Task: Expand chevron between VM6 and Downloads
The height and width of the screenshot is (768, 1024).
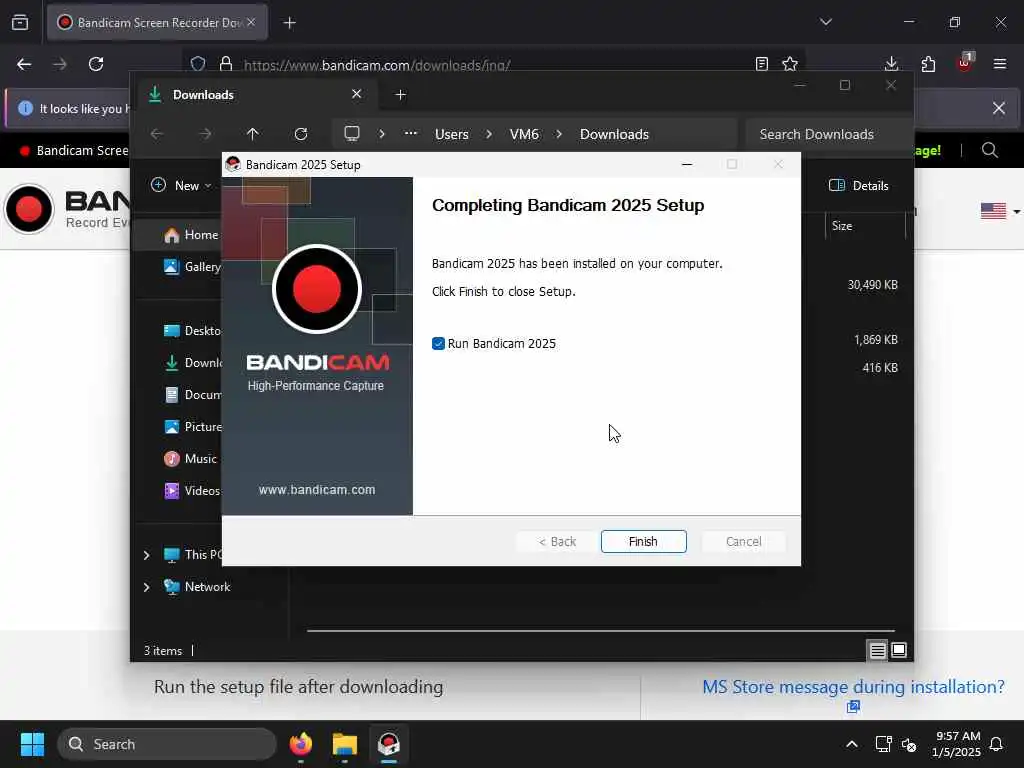Action: coord(559,134)
